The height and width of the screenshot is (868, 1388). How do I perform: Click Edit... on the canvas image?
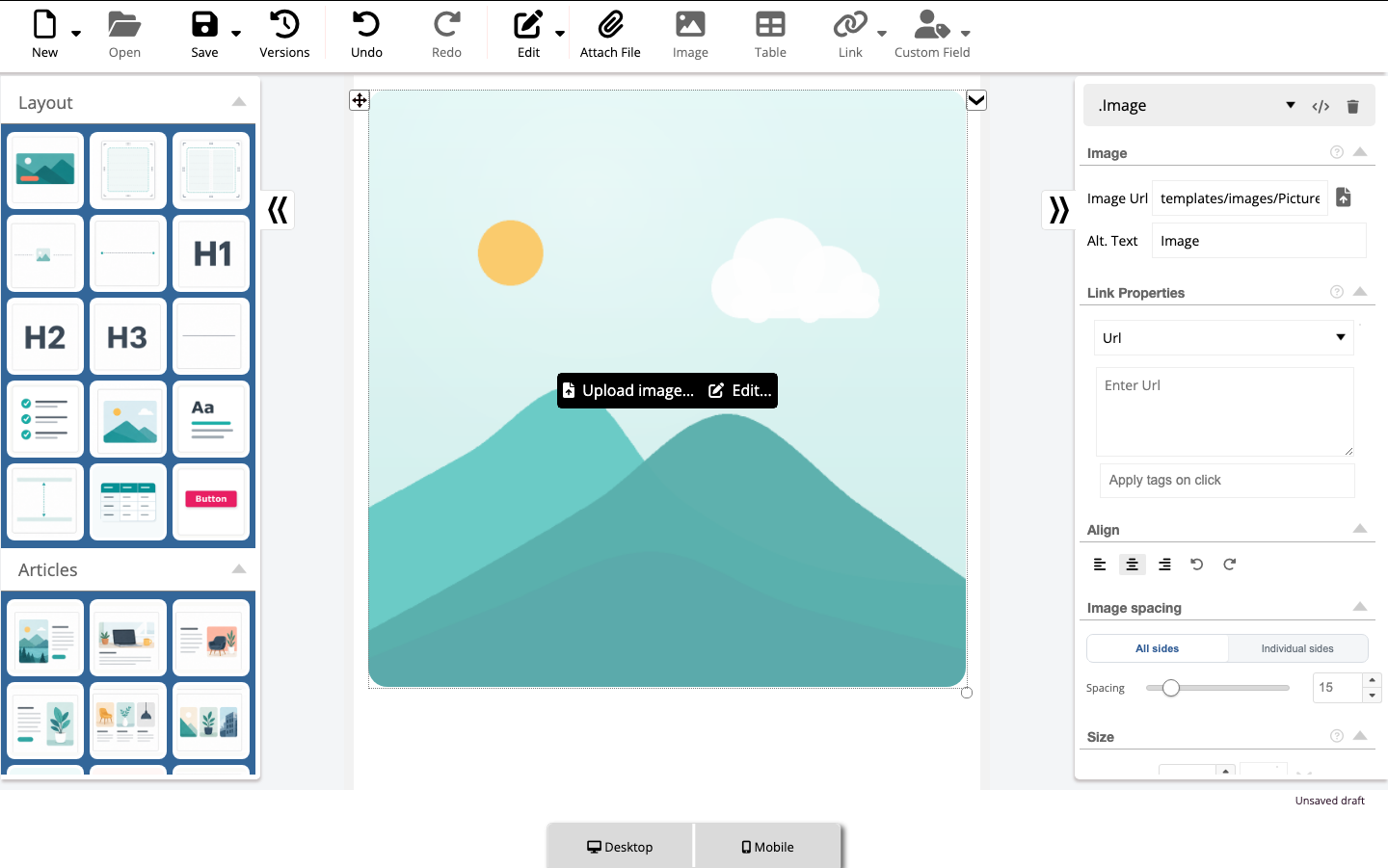[740, 390]
